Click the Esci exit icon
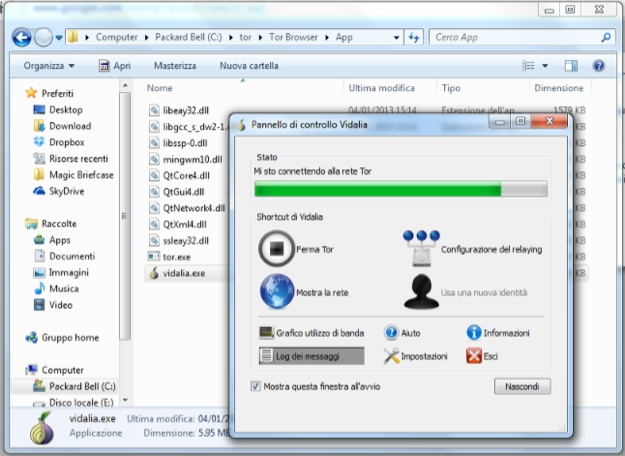The height and width of the screenshot is (456, 625). [x=474, y=356]
